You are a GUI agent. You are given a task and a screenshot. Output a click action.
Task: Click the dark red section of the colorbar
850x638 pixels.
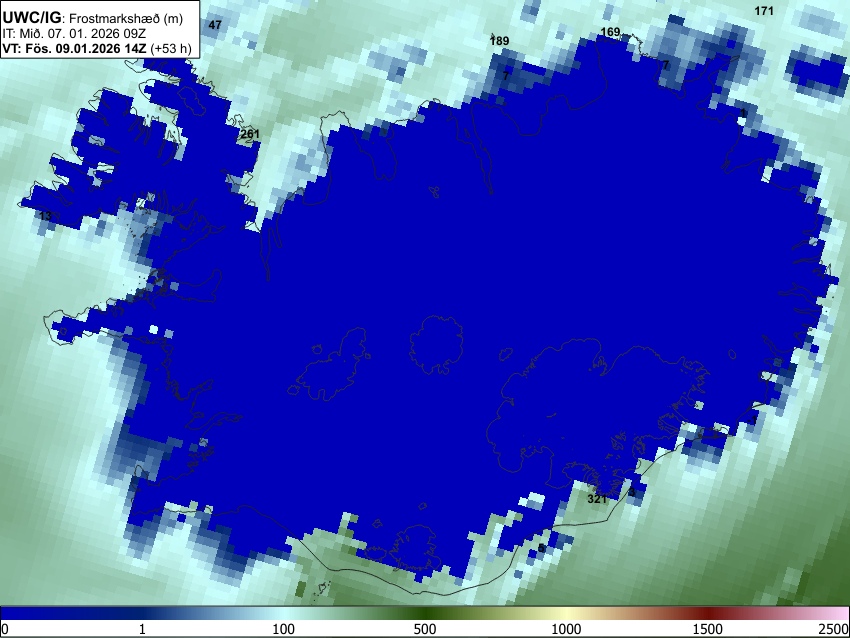click(707, 613)
